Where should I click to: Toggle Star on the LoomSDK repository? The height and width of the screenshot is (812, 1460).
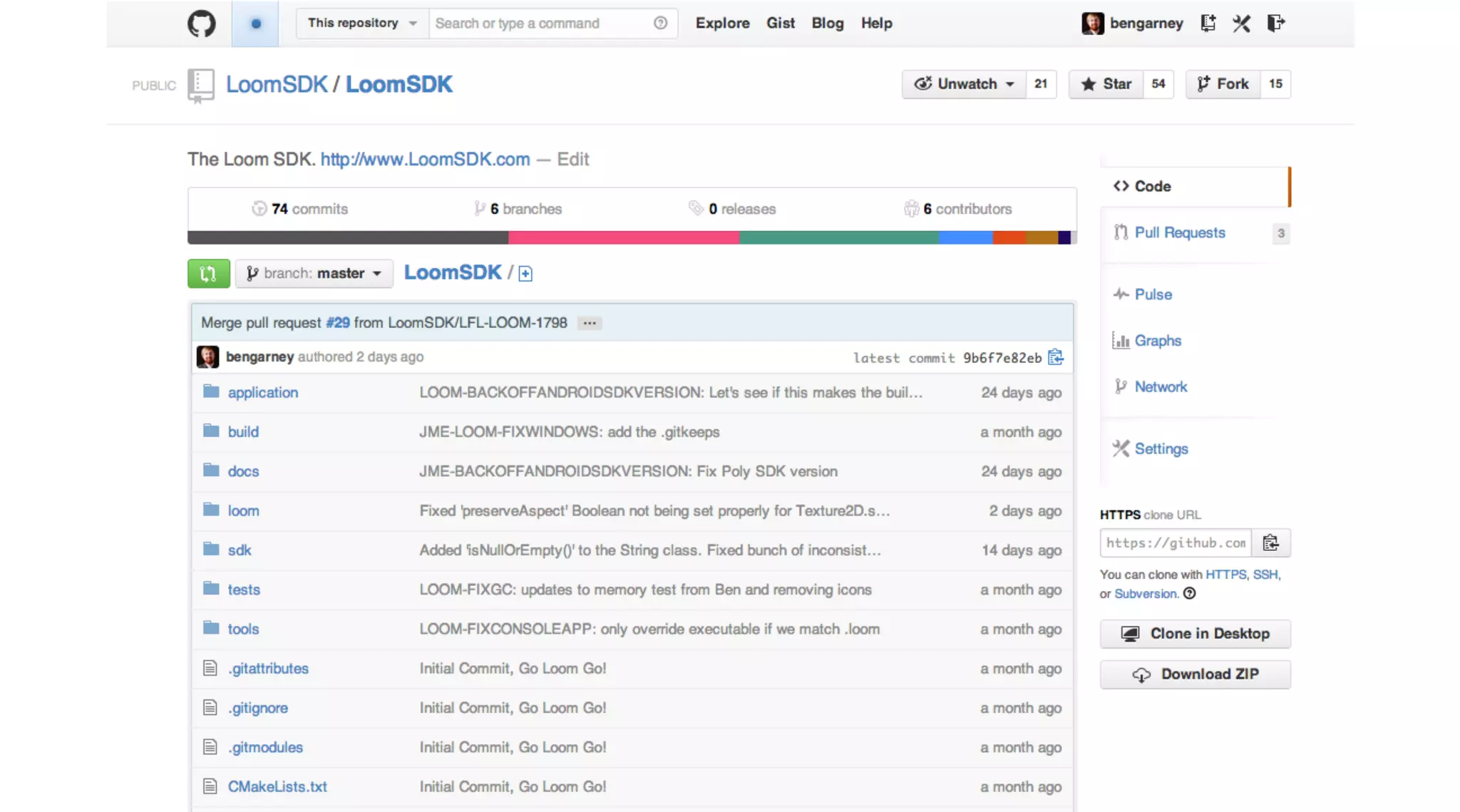1106,84
